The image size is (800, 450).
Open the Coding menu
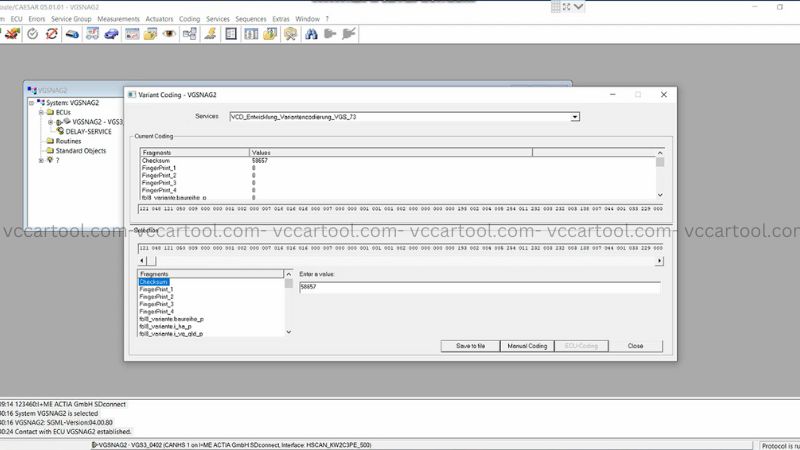[189, 19]
